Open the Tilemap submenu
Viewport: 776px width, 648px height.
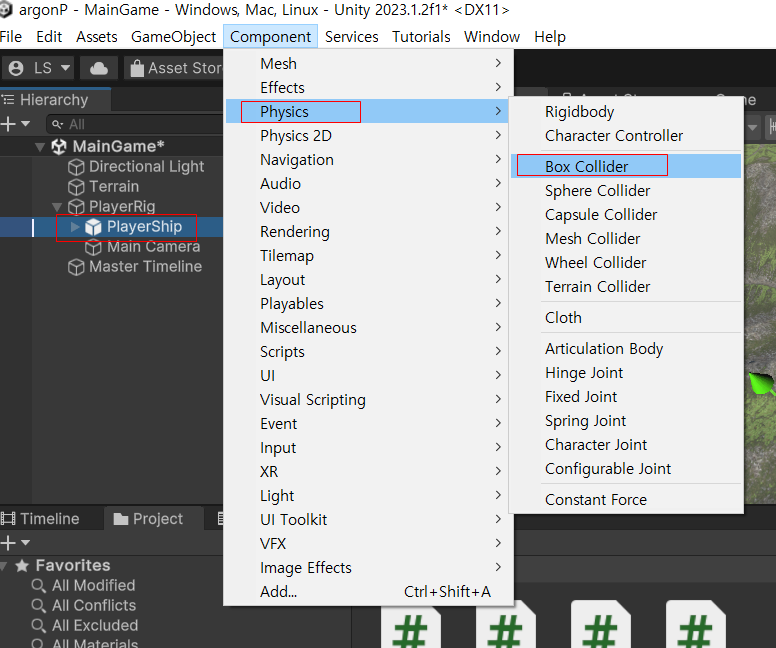coord(368,255)
